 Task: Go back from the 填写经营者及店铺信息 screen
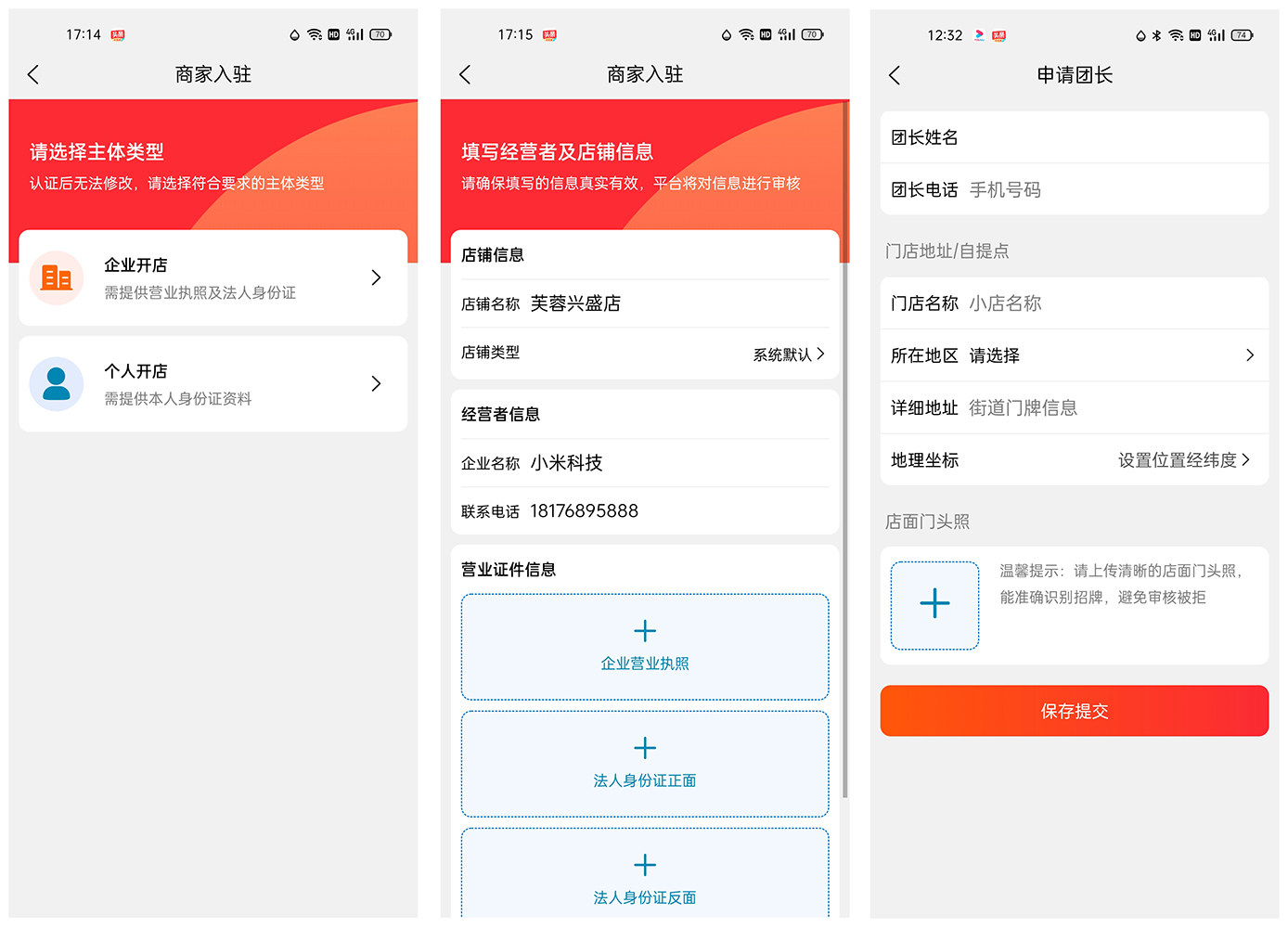(x=465, y=74)
